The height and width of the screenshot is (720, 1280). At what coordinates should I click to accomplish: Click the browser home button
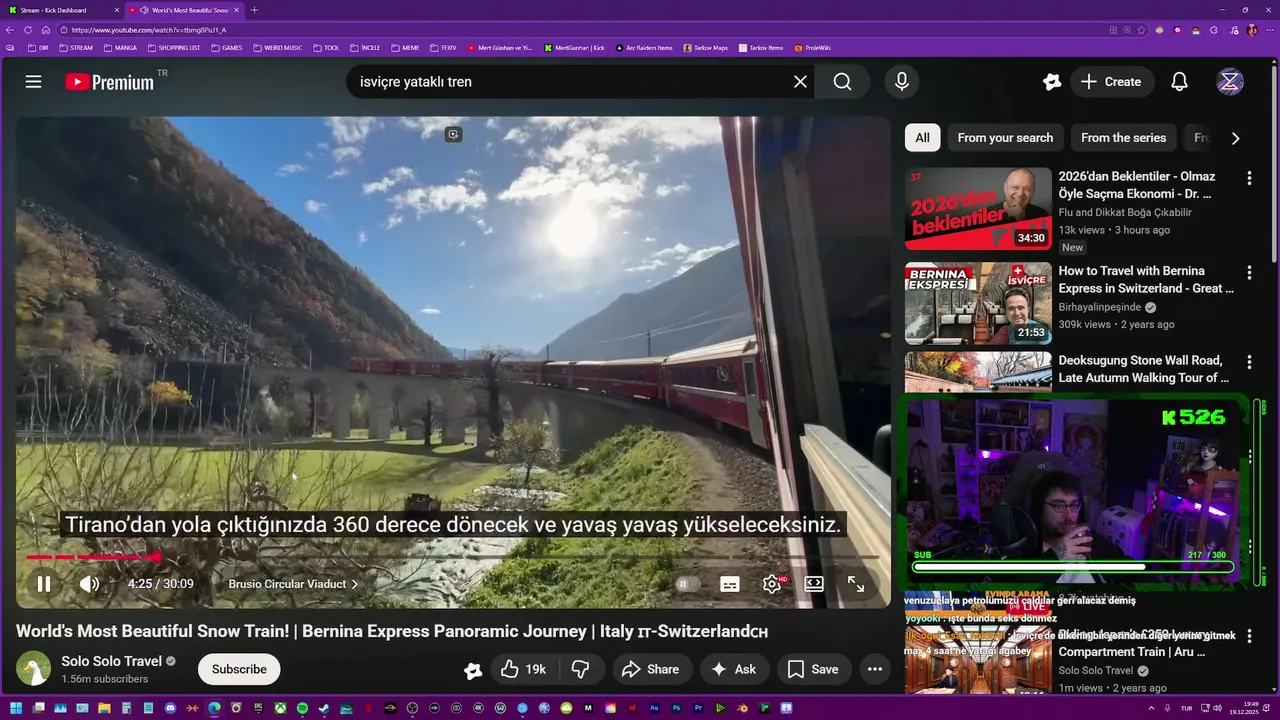[44, 30]
